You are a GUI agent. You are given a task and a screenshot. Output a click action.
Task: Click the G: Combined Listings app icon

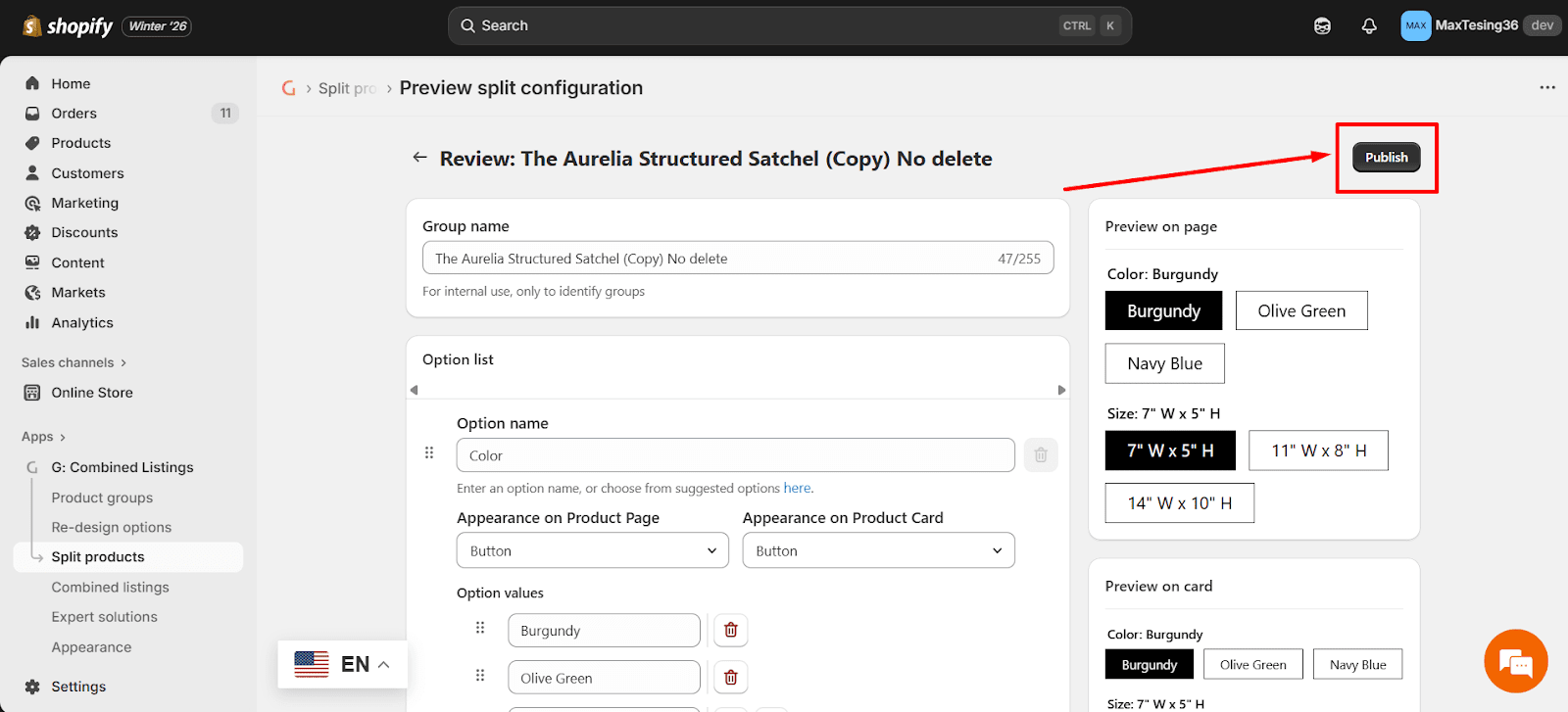tap(32, 467)
